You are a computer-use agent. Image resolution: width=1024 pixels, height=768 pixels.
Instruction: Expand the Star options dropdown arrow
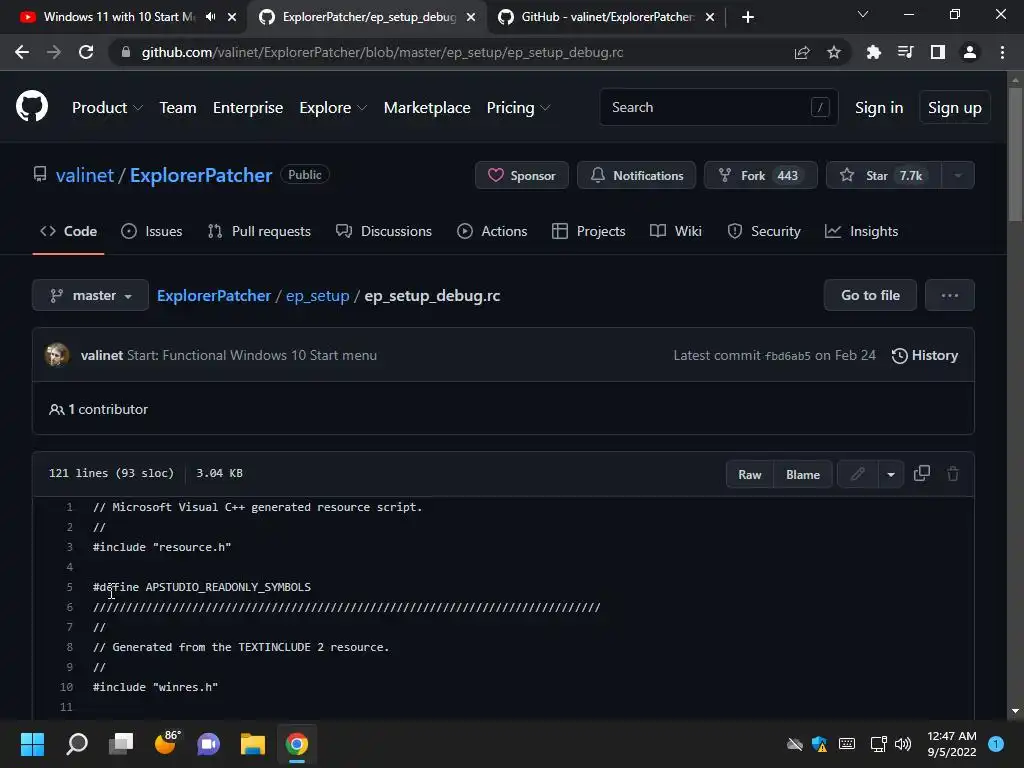[x=958, y=175]
